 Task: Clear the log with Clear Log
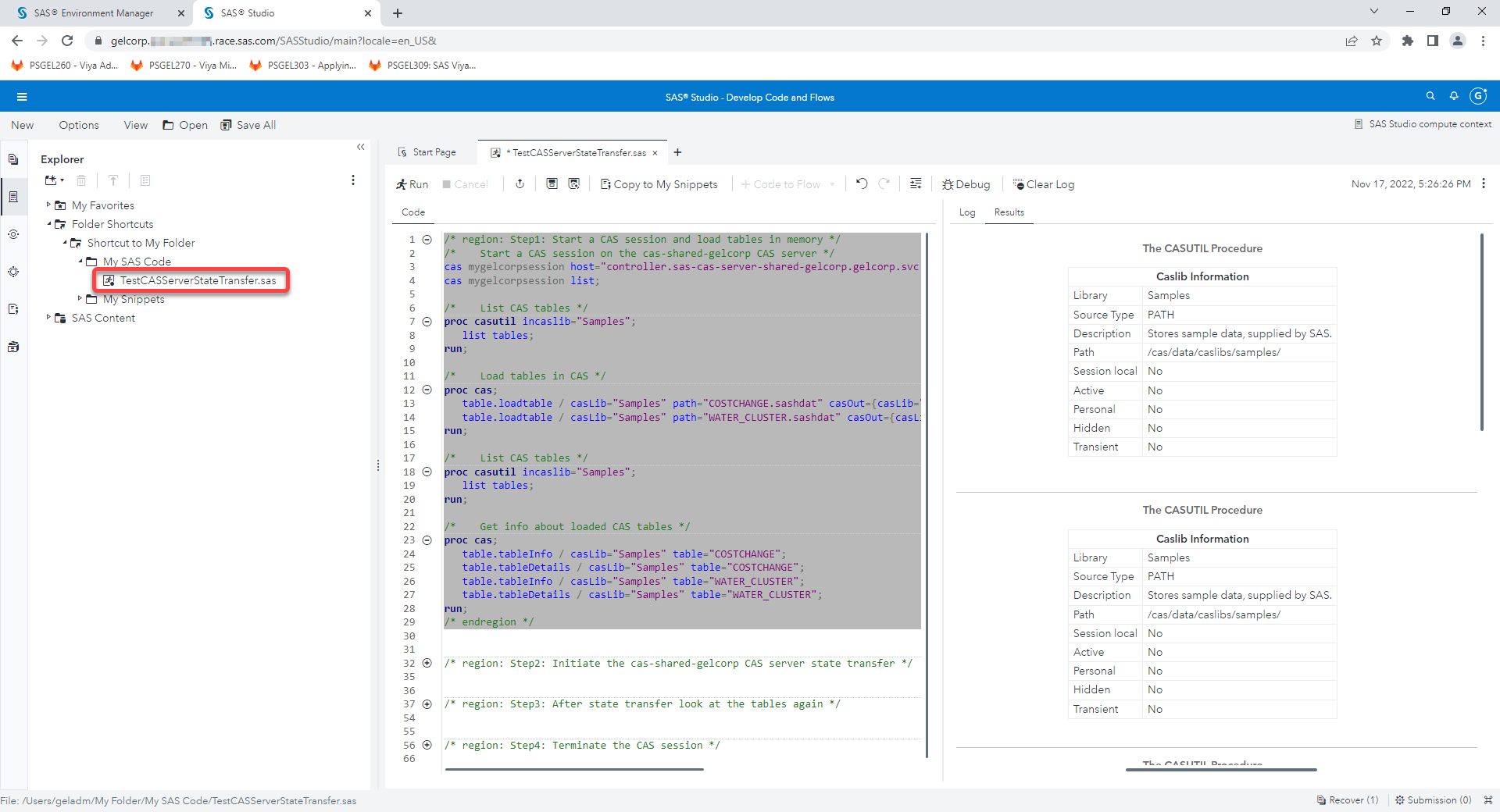click(1044, 184)
